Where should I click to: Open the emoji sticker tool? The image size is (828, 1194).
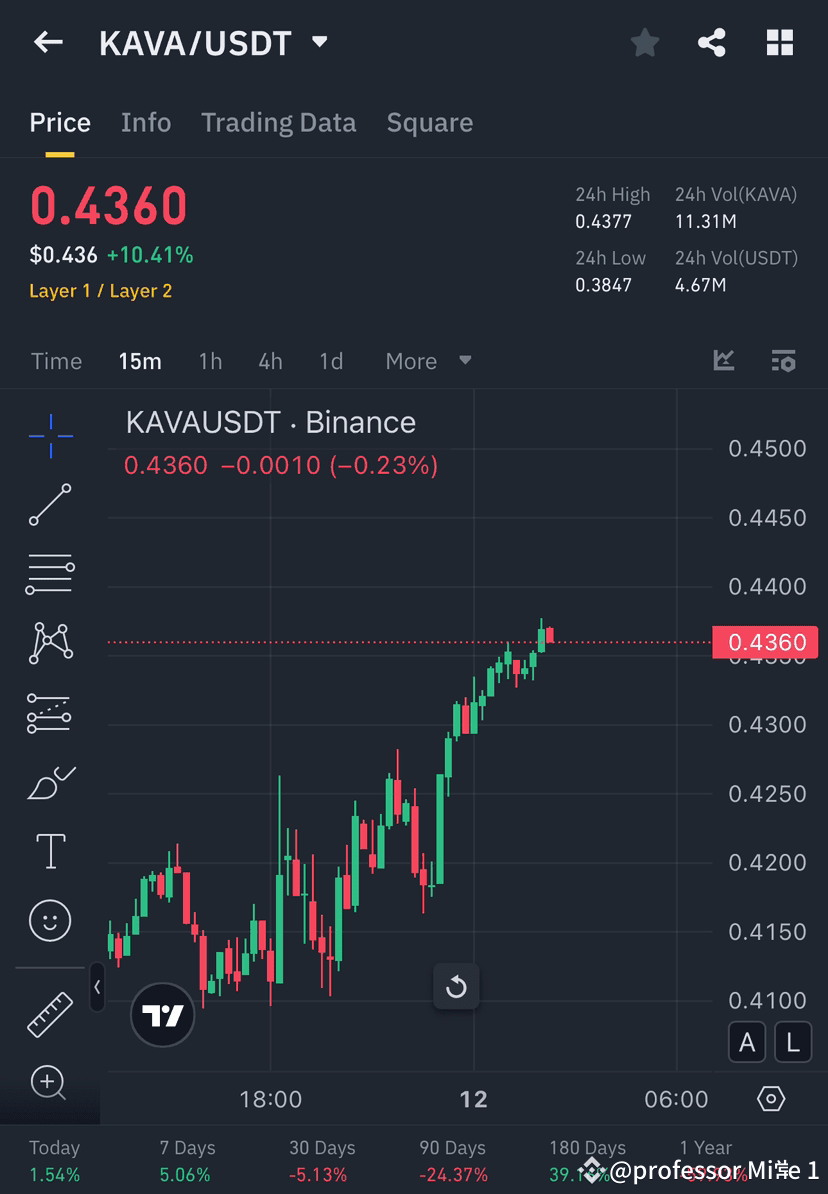point(50,920)
